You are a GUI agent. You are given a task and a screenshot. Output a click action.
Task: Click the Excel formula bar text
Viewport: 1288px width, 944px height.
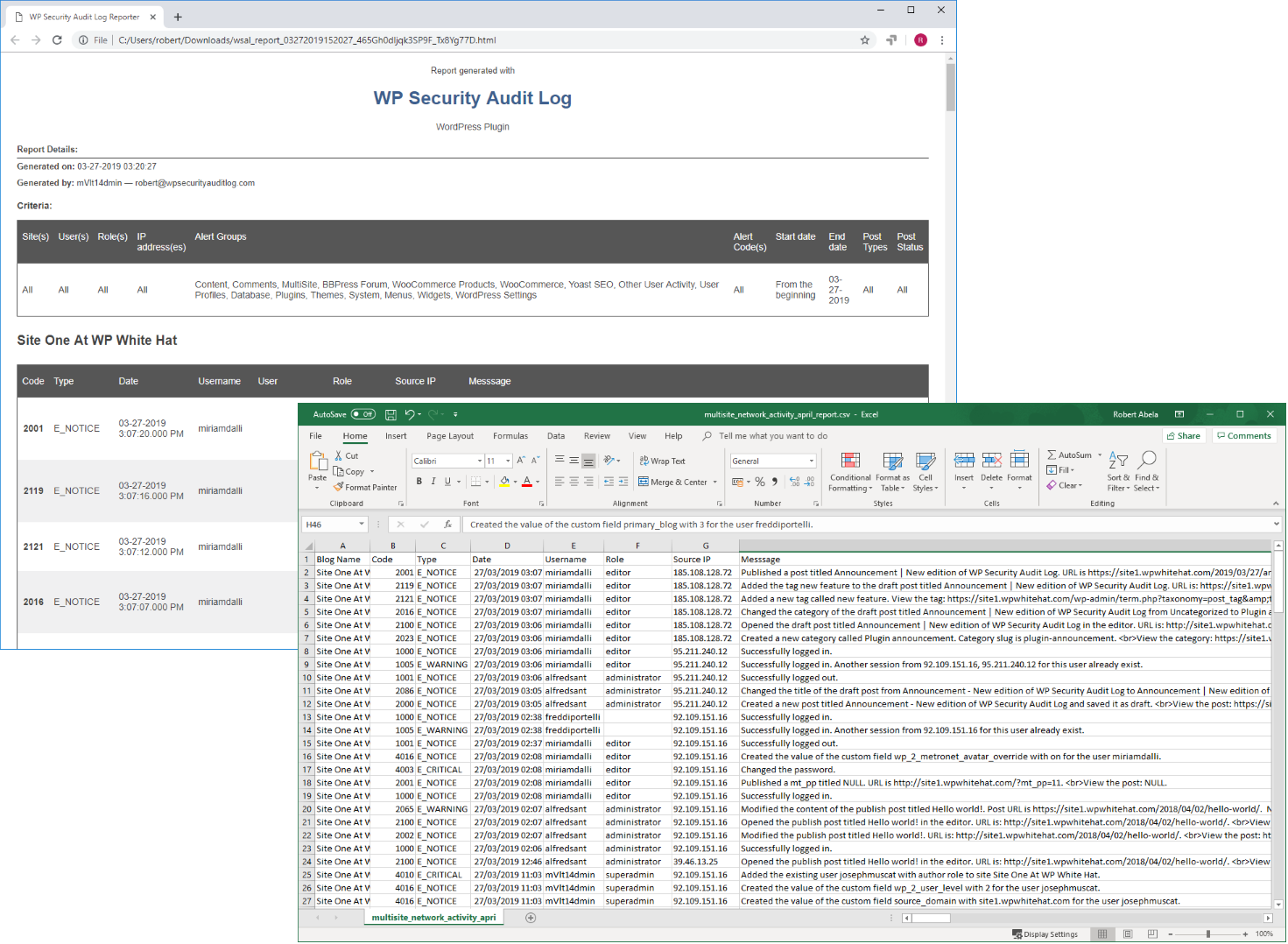point(641,525)
